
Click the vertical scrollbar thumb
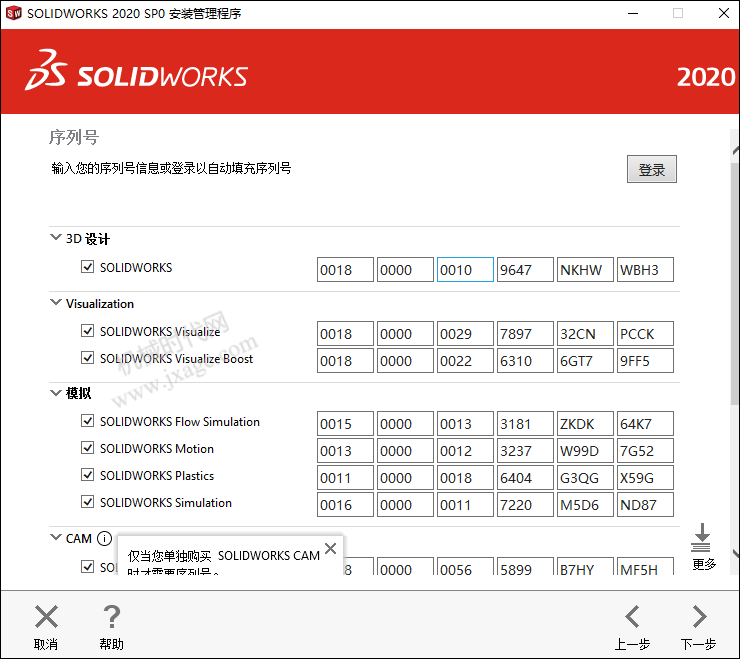[735, 283]
